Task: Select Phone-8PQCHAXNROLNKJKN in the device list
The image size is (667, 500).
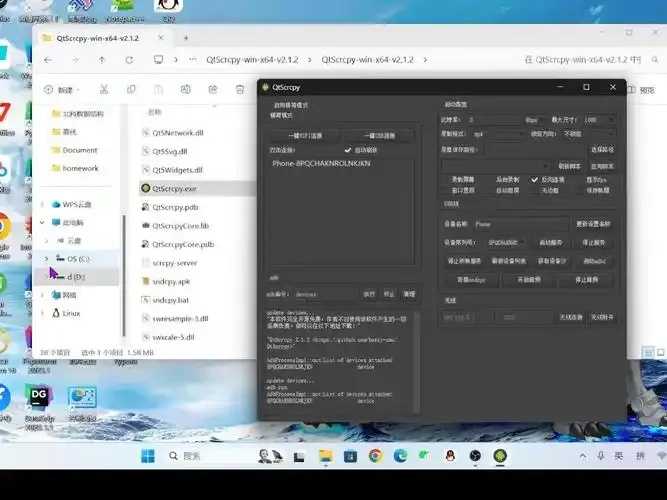Action: coord(321,163)
